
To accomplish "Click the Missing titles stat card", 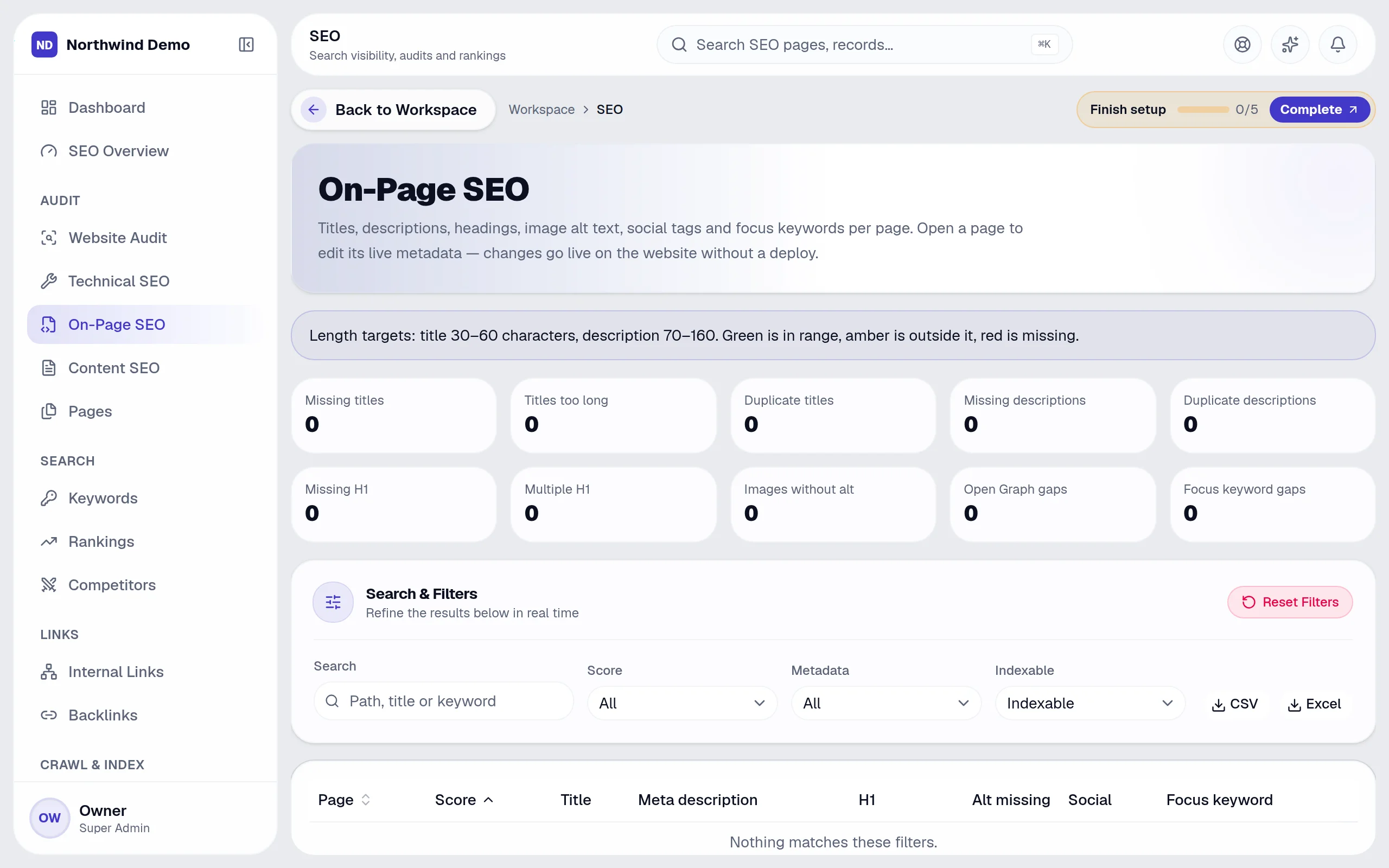I will 394,415.
